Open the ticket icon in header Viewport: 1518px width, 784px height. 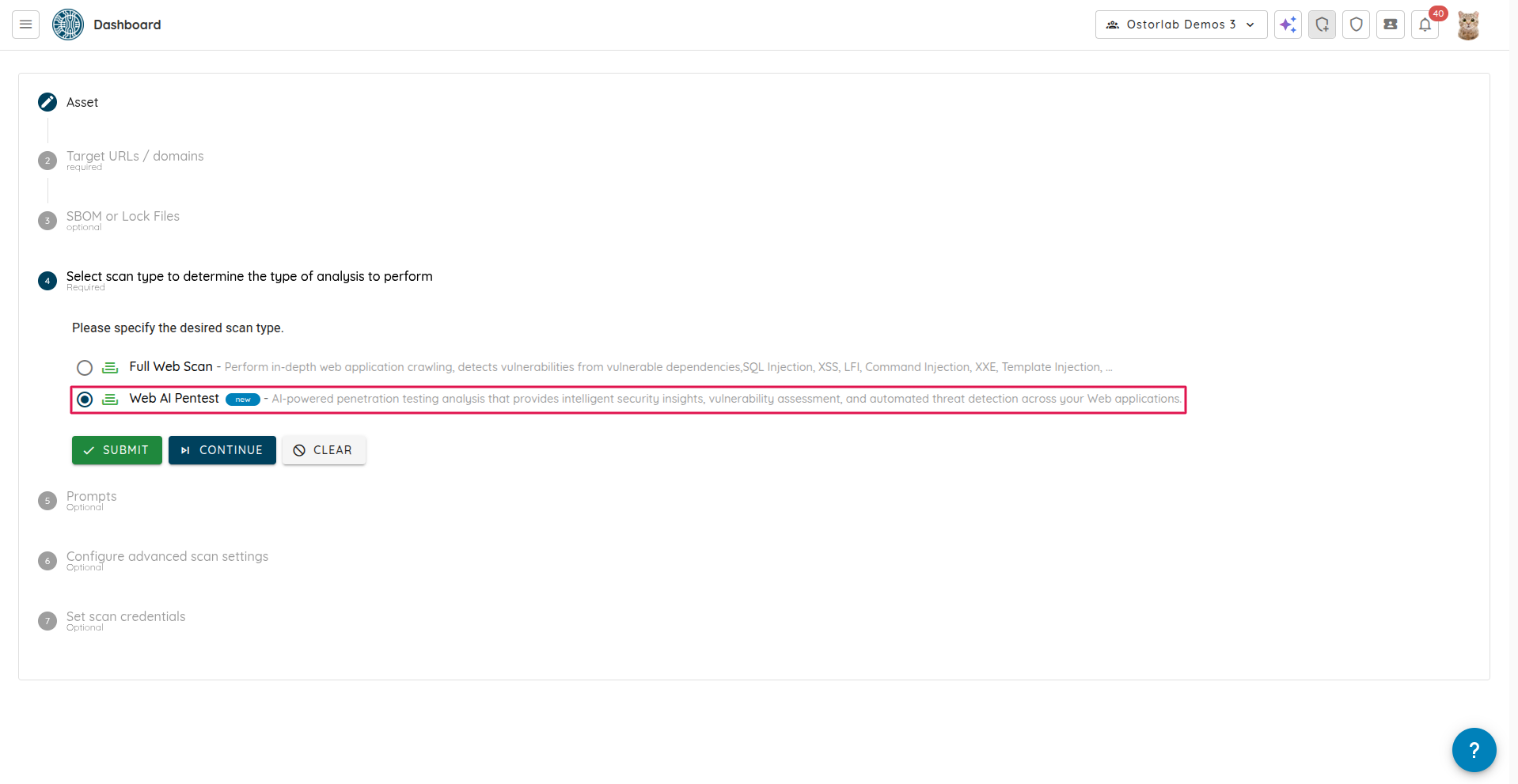coord(1390,25)
